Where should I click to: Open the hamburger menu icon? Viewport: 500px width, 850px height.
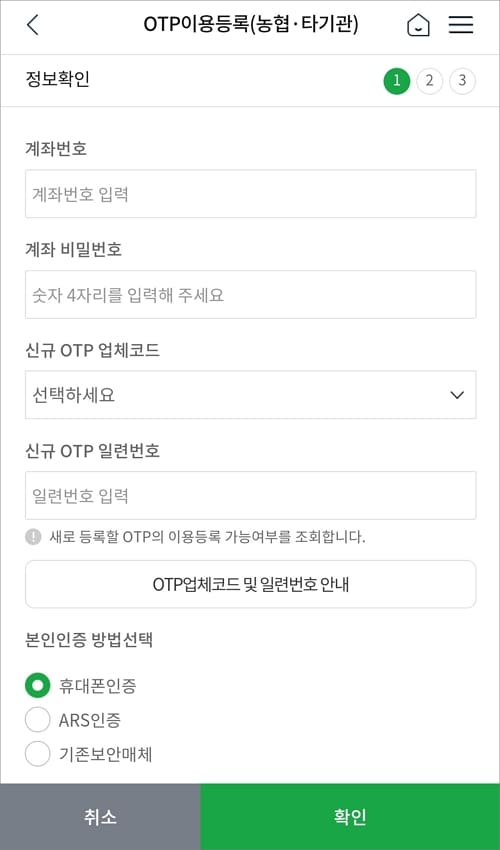(461, 25)
